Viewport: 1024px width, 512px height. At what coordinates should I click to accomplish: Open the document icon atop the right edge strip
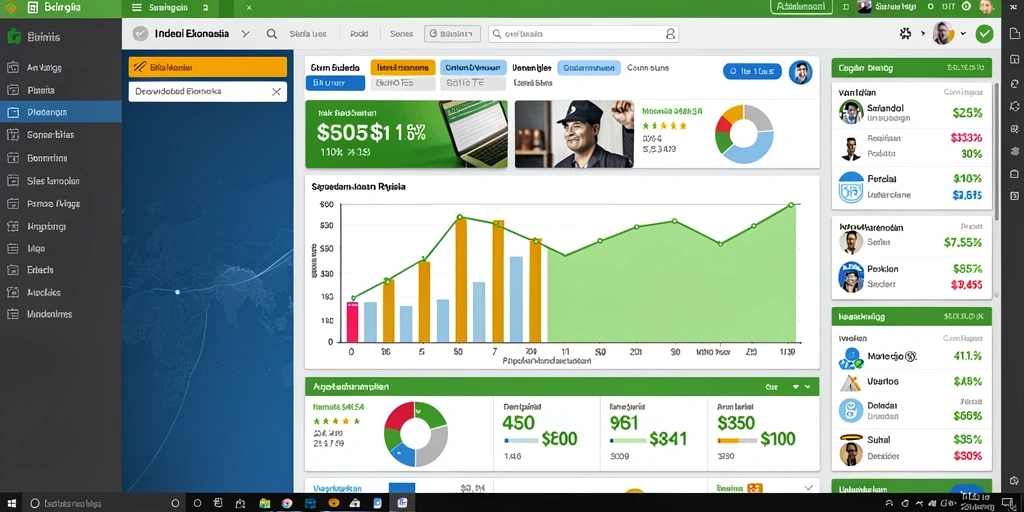[1014, 33]
